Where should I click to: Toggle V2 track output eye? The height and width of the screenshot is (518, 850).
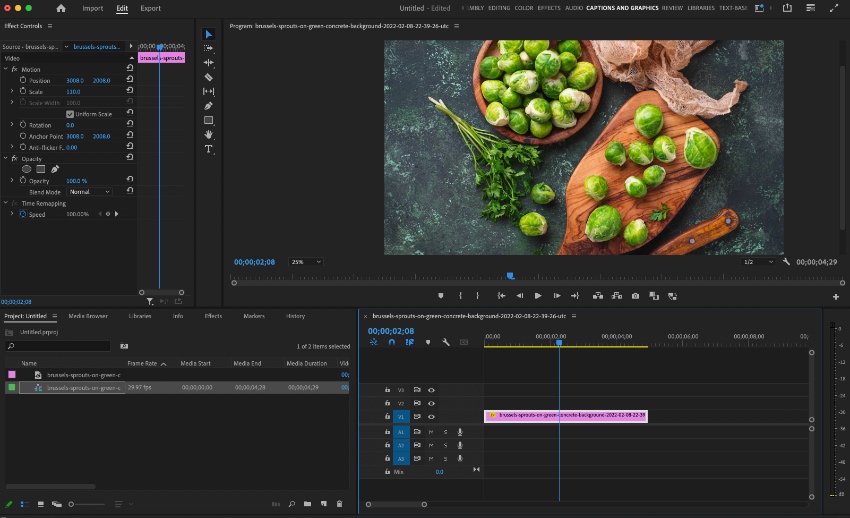(432, 403)
